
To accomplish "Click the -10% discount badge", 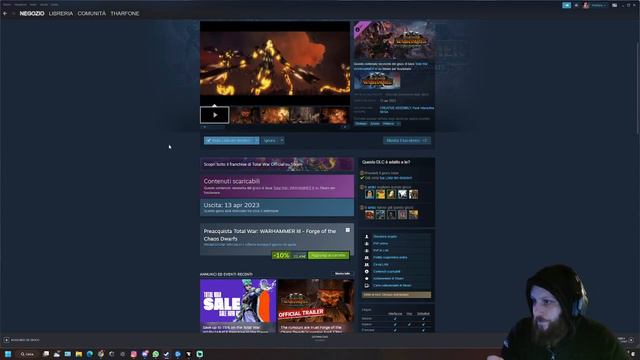I will [x=281, y=255].
